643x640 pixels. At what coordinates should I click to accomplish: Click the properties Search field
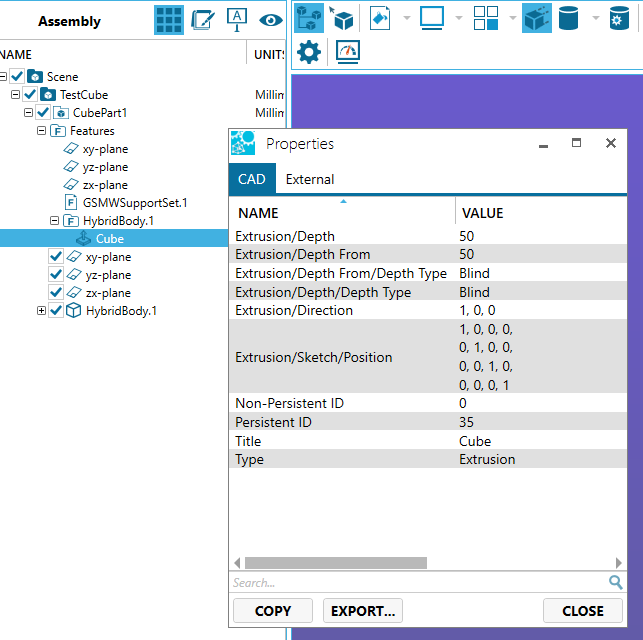(x=418, y=582)
